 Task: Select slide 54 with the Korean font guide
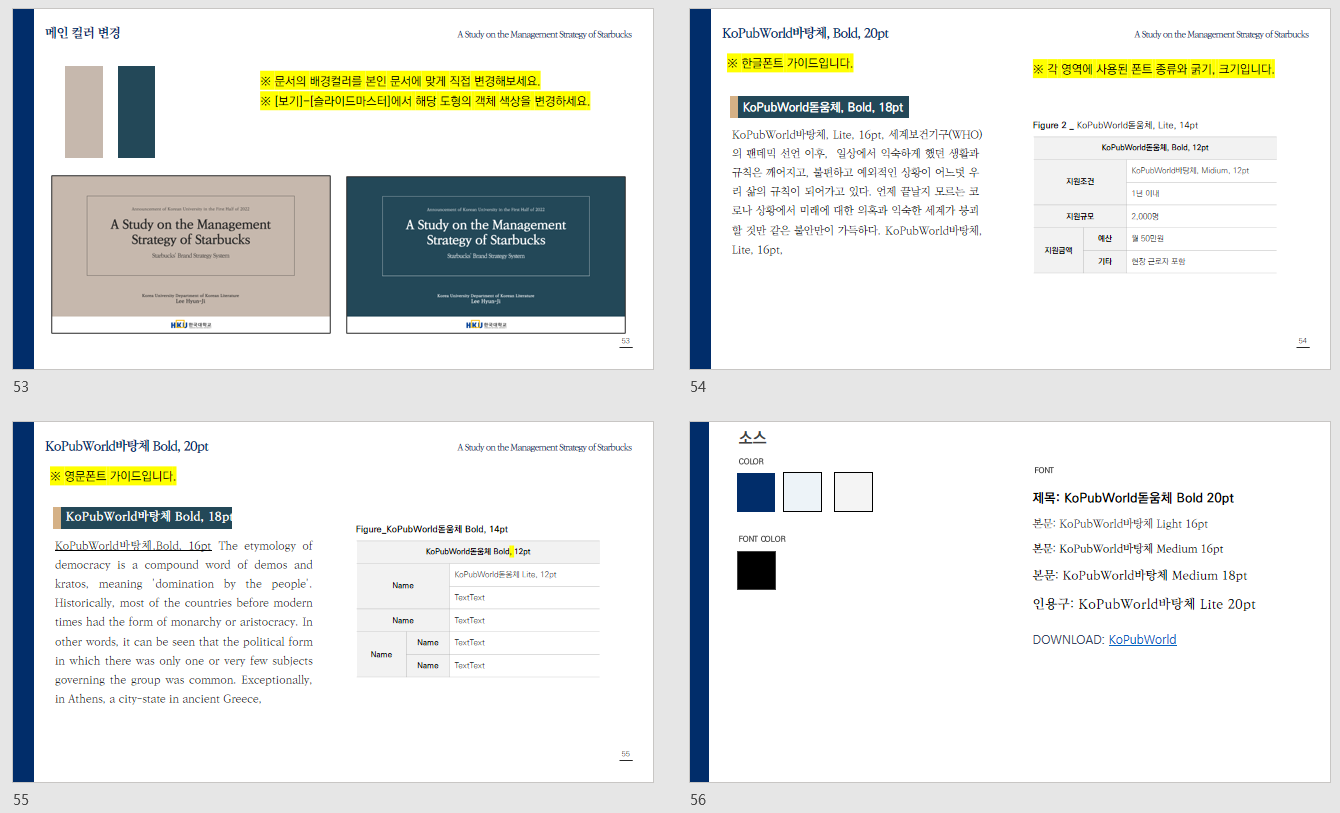[1010, 189]
